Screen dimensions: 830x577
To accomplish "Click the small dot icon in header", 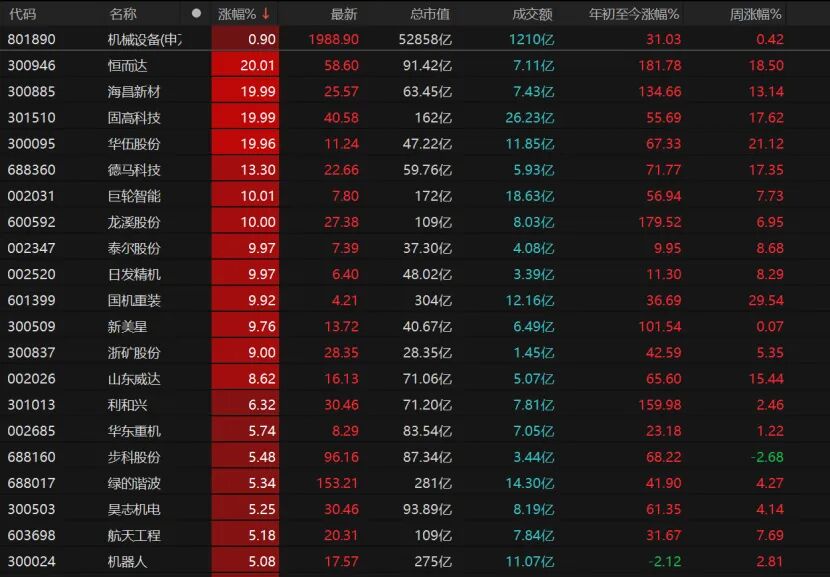I will coord(196,14).
